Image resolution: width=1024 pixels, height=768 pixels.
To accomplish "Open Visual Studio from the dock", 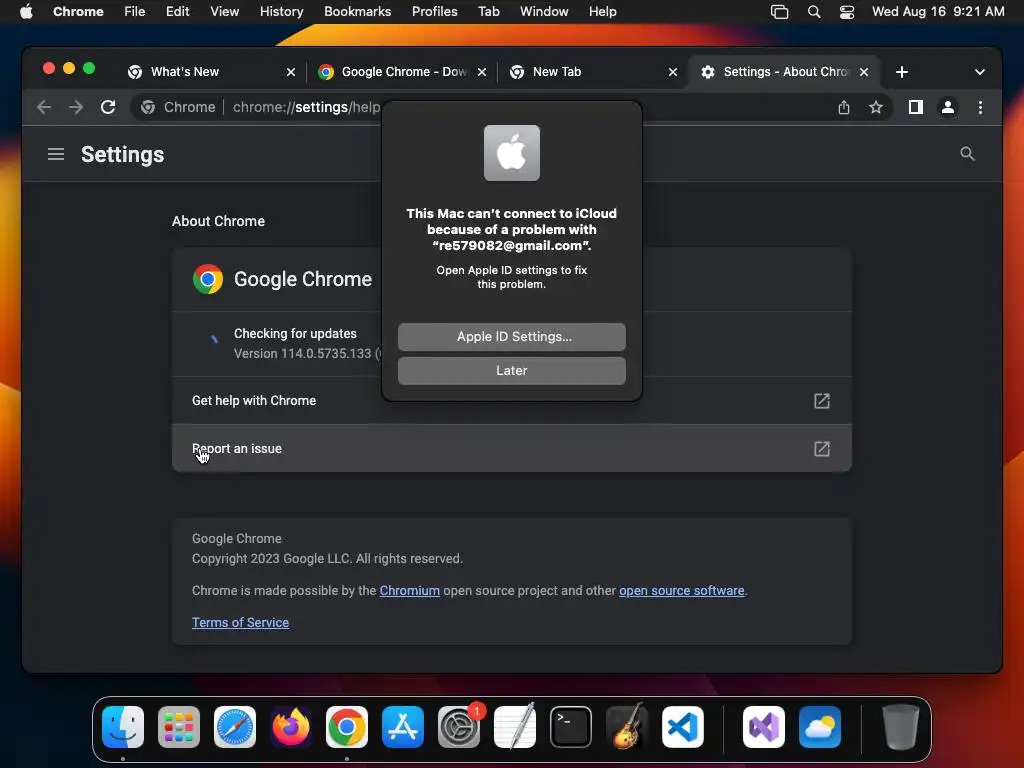I will pyautogui.click(x=763, y=727).
